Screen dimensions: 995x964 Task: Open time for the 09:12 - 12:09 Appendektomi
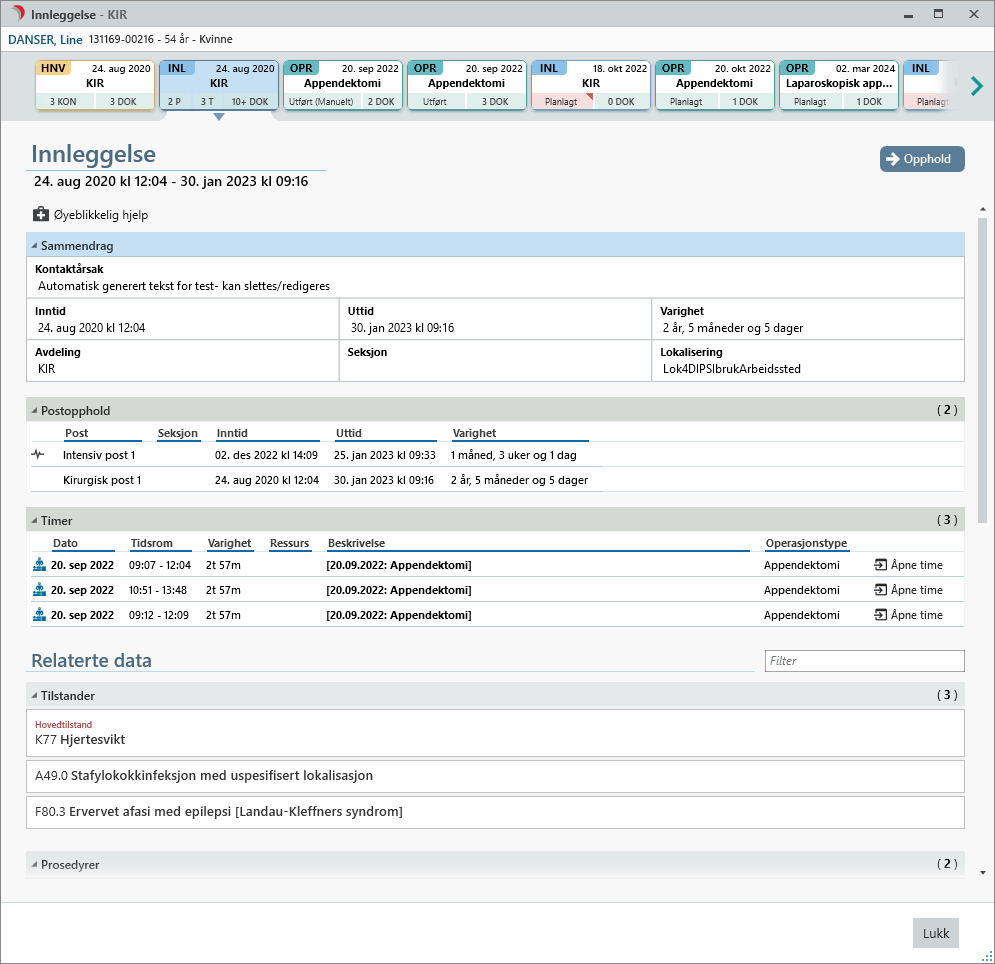click(908, 615)
